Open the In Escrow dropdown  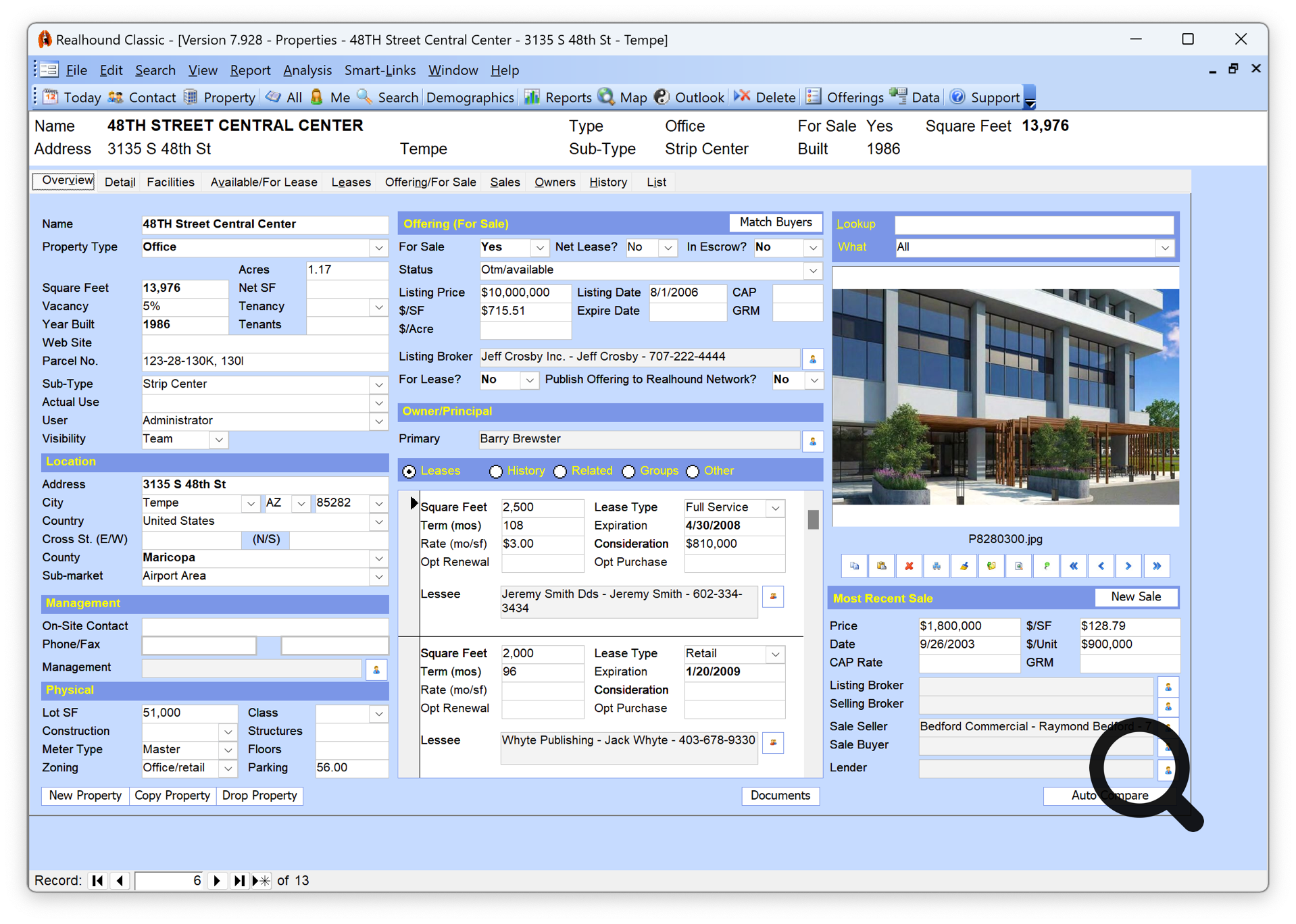[x=813, y=248]
